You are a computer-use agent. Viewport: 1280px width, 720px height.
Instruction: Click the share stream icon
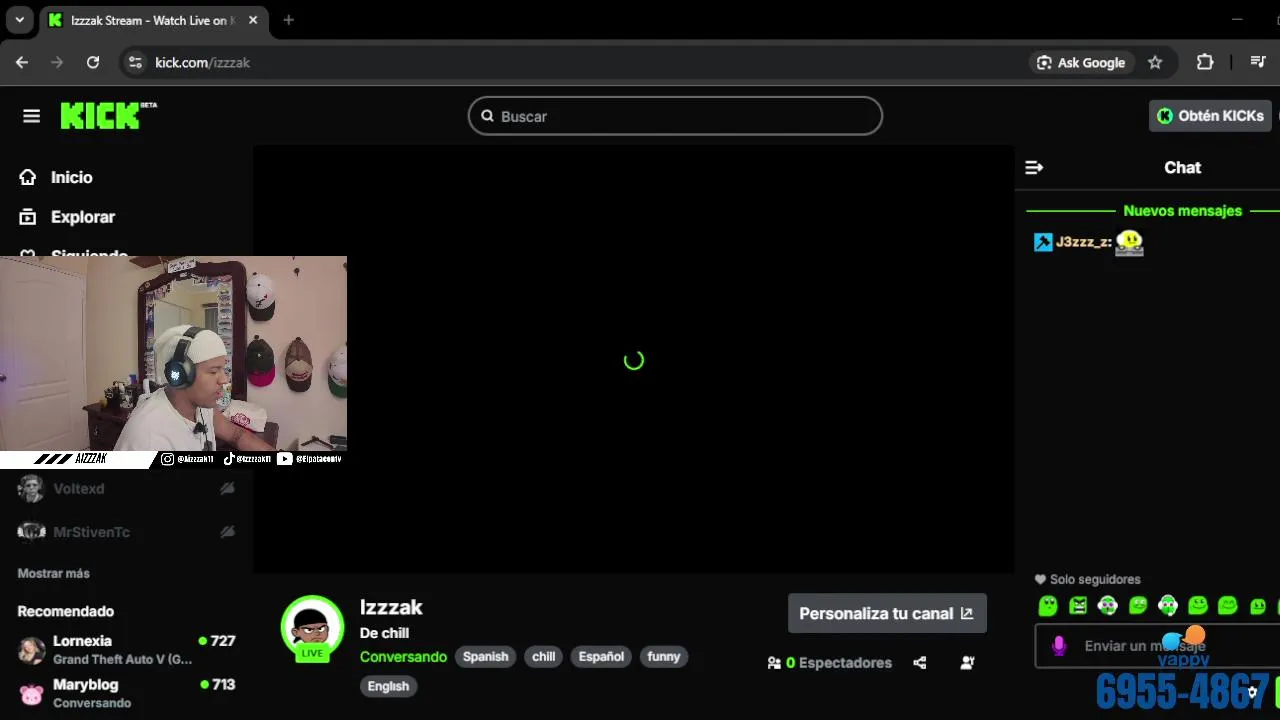tap(920, 662)
